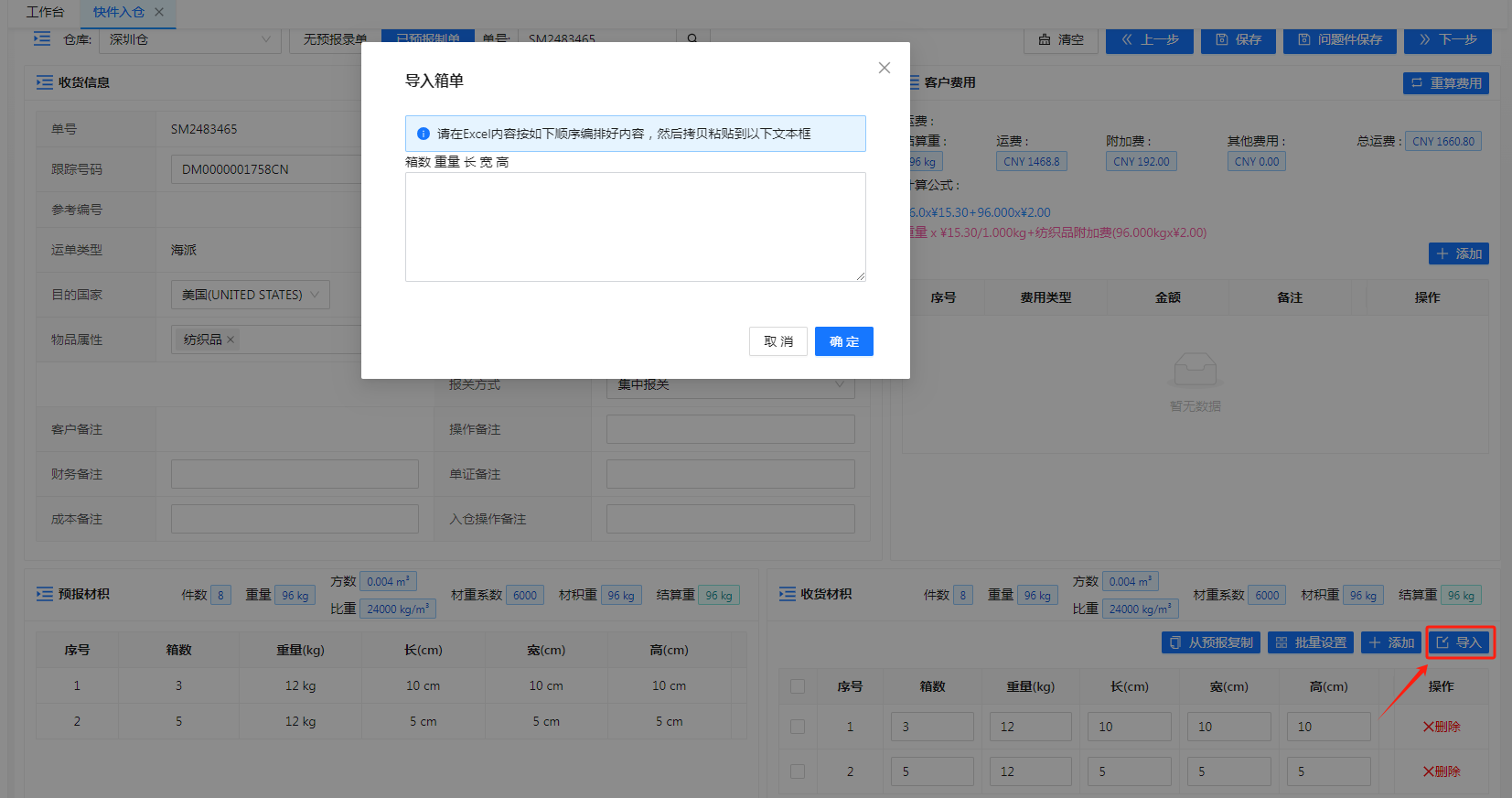Click the 清空 clear button
Viewport: 1512px width, 798px height.
click(1061, 40)
